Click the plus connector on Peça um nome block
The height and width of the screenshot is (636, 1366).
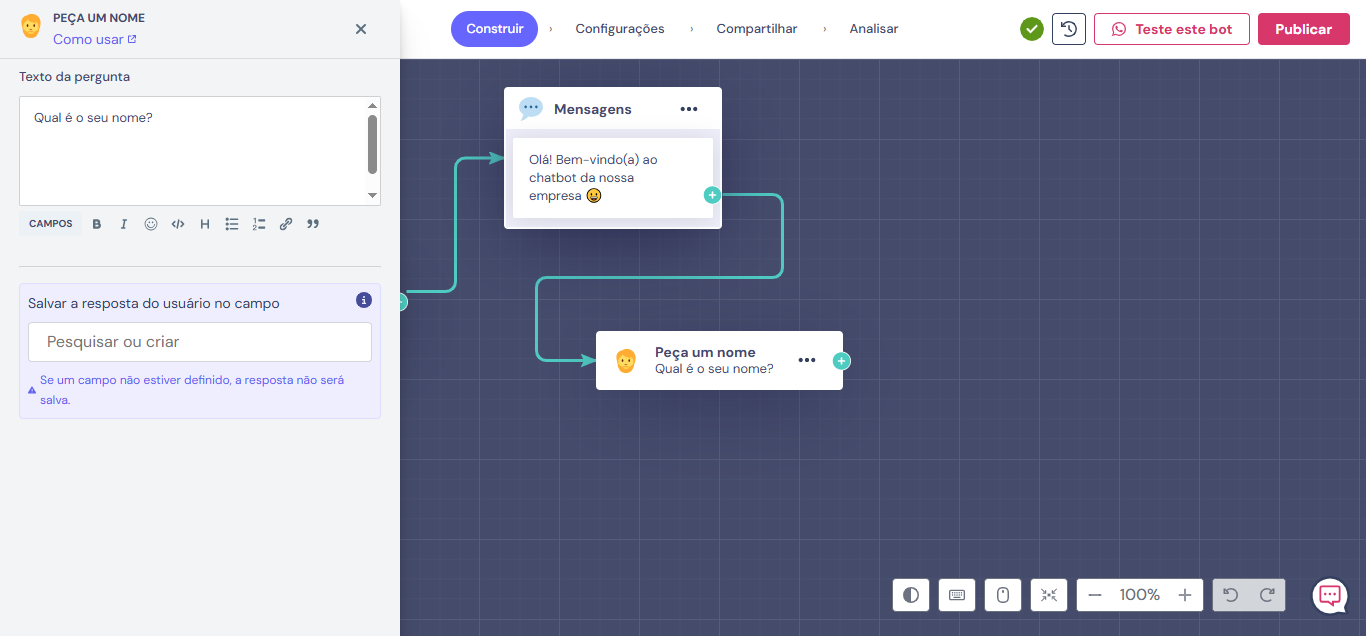pyautogui.click(x=842, y=361)
